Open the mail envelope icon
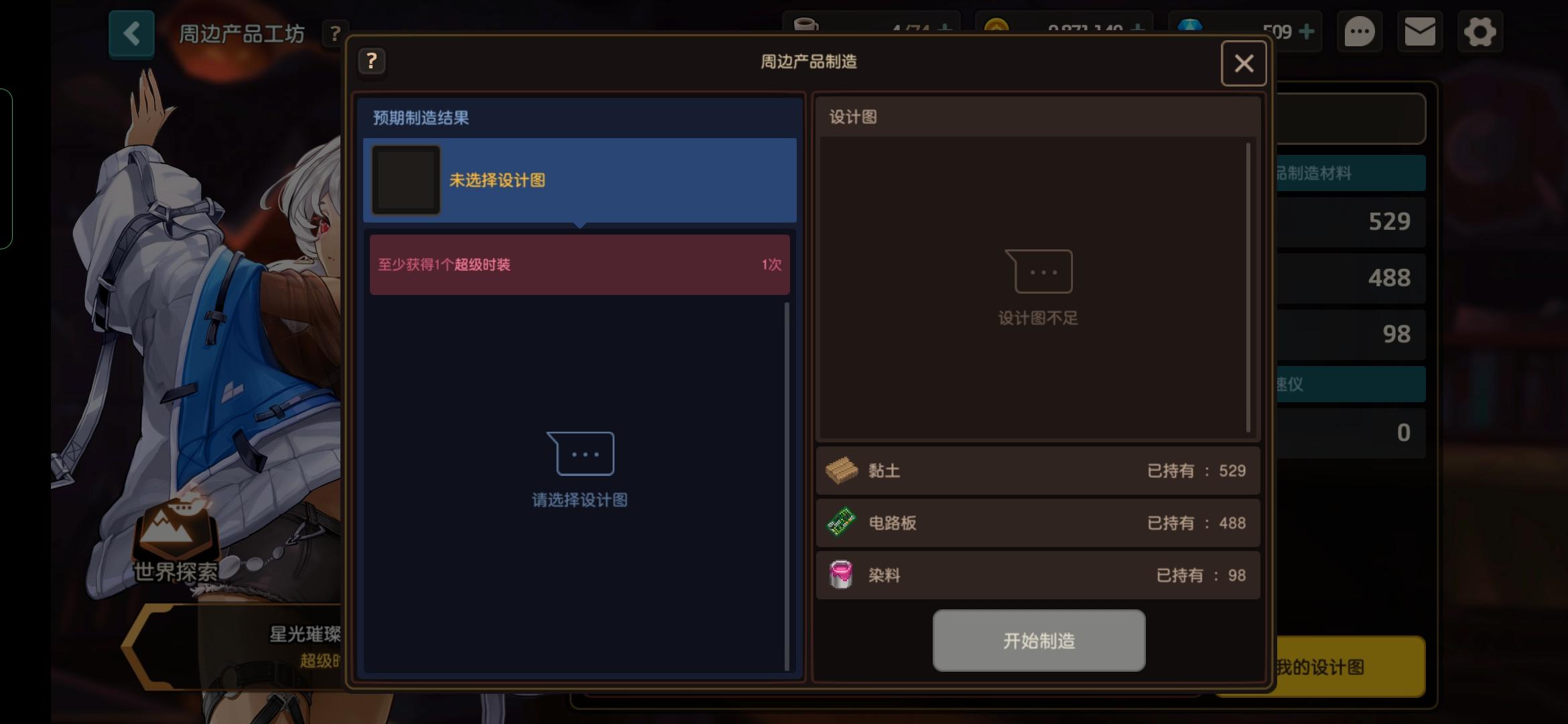 coord(1419,32)
